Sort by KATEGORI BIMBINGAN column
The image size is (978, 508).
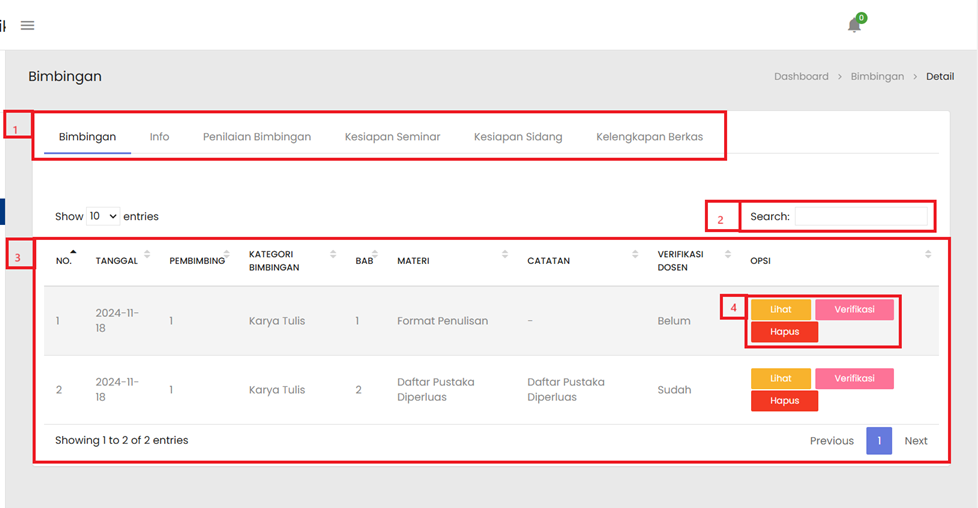click(x=333, y=254)
